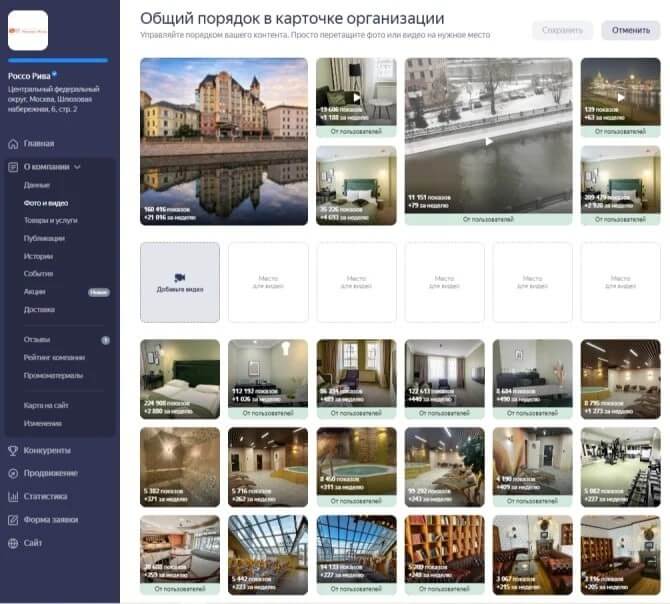The image size is (670, 604).
Task: Click the second empty Место для видео slot
Action: (356, 282)
